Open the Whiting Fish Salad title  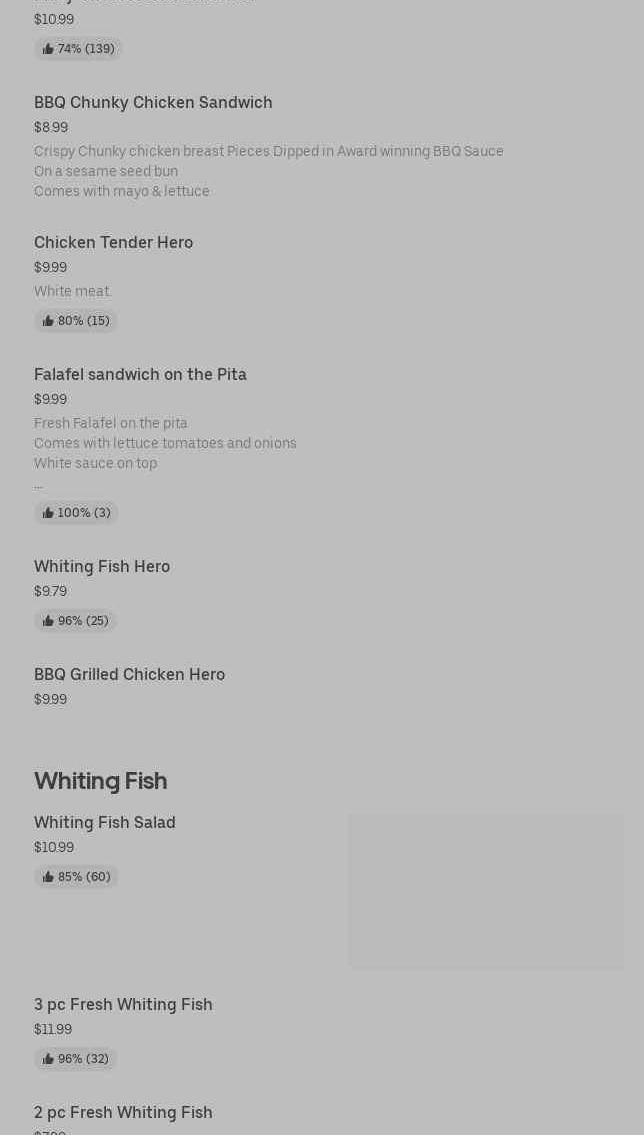pos(105,823)
